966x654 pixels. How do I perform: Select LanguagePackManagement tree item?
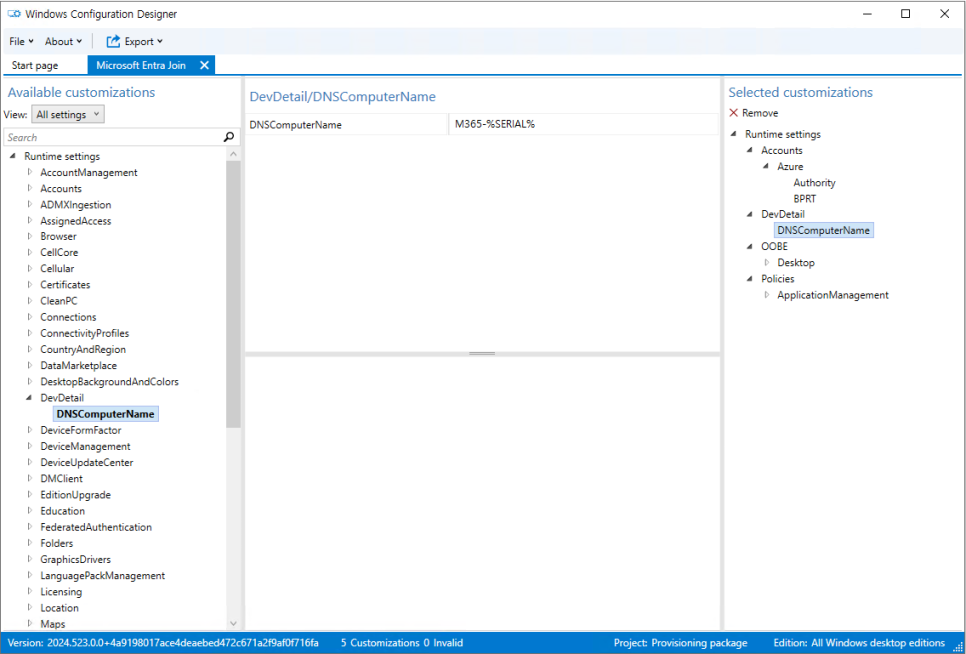(103, 575)
